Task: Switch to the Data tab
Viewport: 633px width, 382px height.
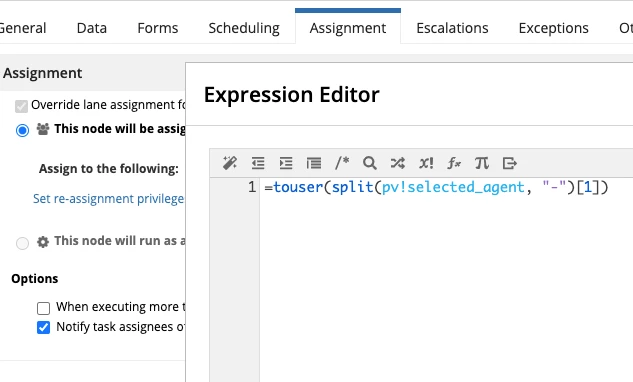Action: point(92,28)
